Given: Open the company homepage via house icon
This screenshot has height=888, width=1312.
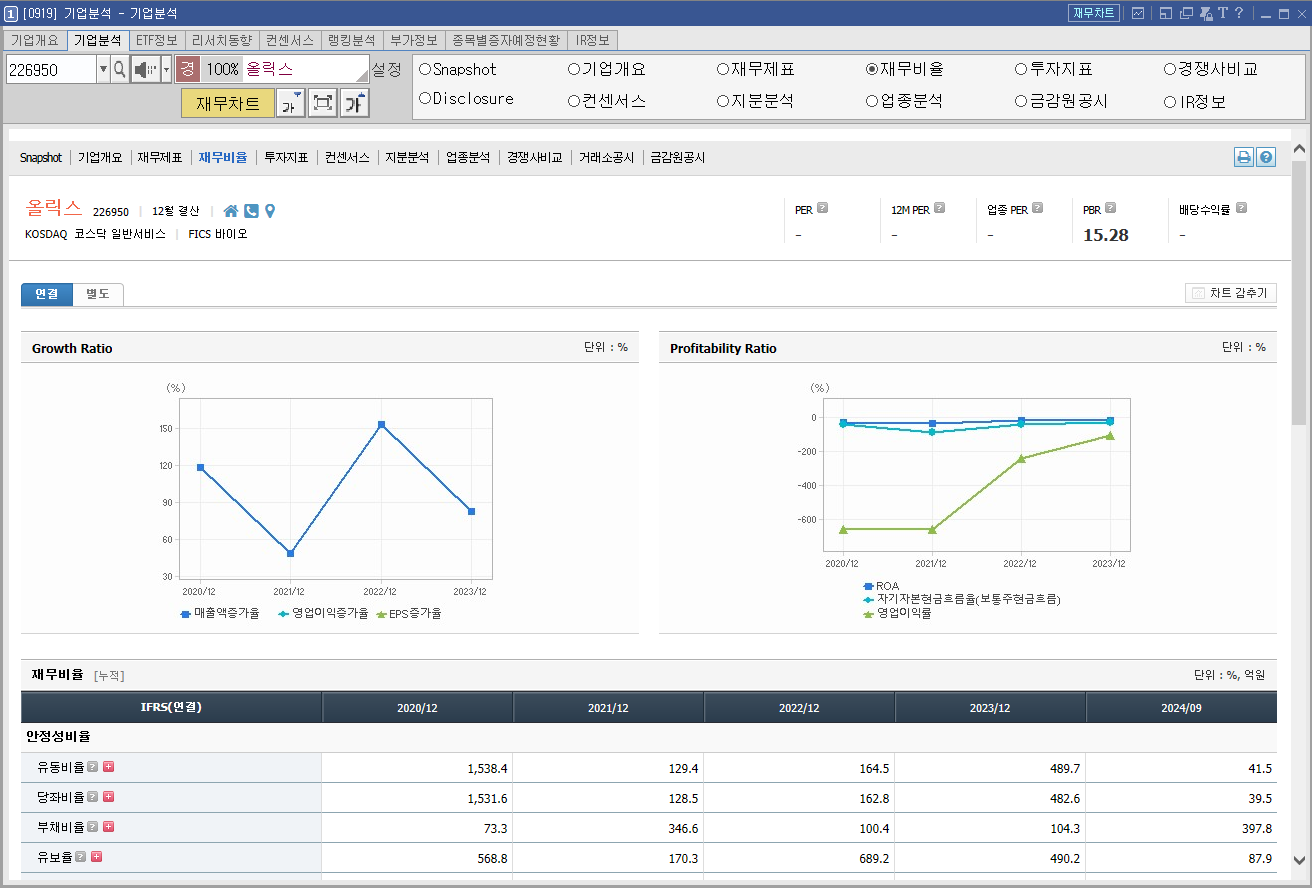Looking at the screenshot, I should point(231,211).
